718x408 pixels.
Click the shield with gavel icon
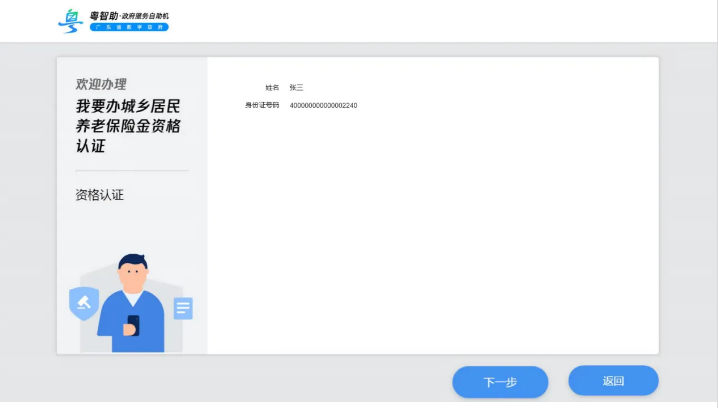83,302
